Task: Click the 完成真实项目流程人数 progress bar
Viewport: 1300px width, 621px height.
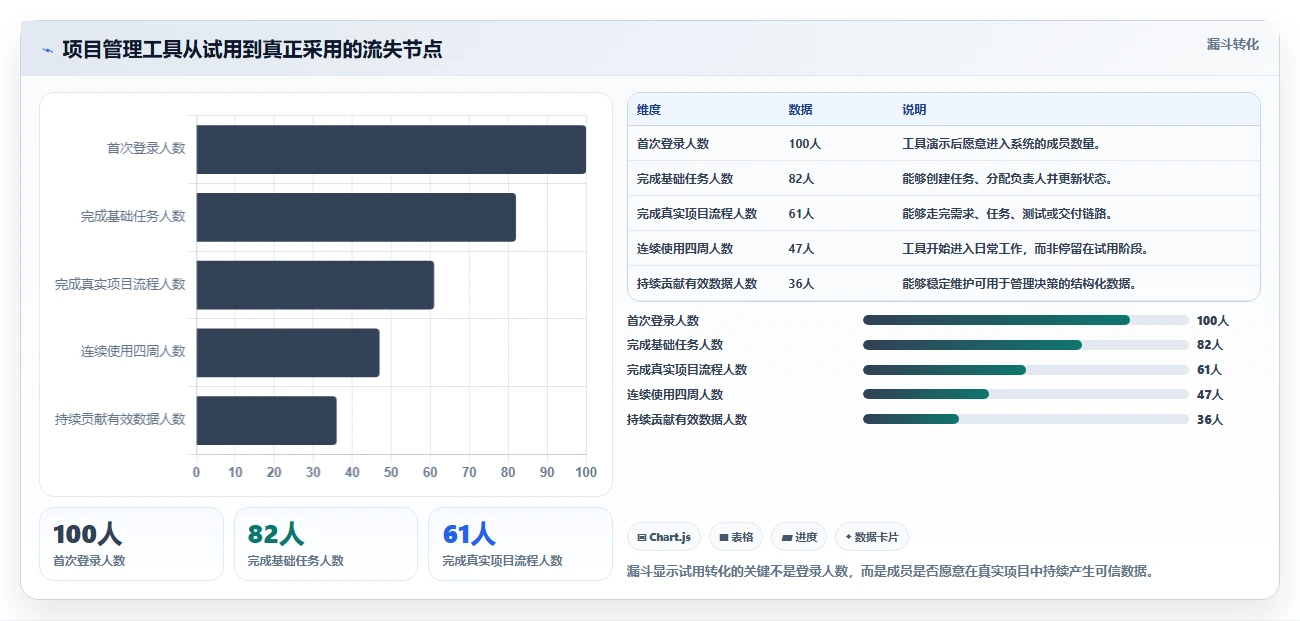Action: point(1025,370)
